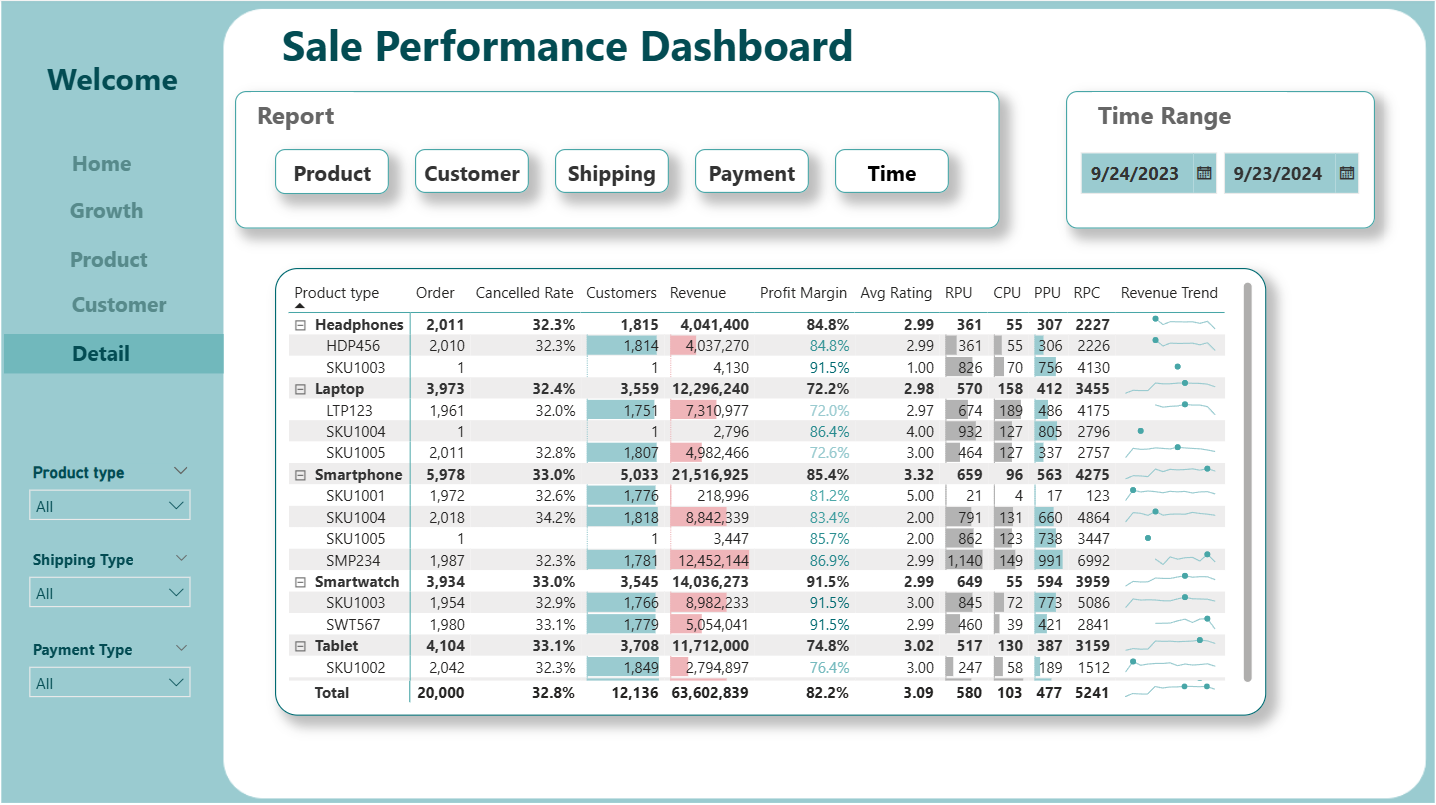
Task: Open the Product type All dropdown
Action: coord(110,506)
